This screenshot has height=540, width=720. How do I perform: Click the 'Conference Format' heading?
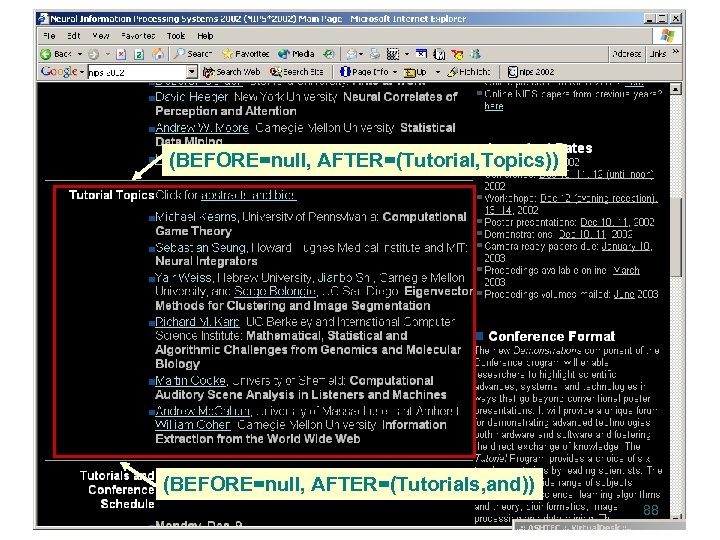551,337
